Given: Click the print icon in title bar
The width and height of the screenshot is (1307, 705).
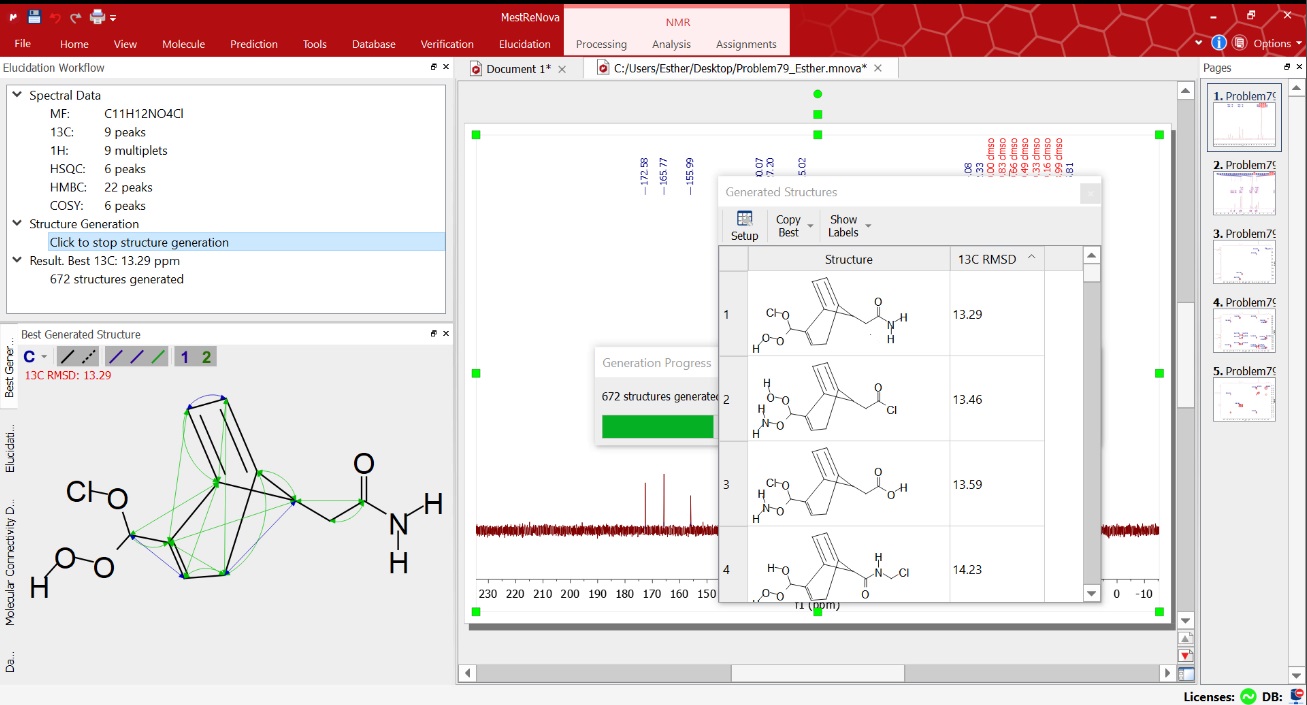Looking at the screenshot, I should 97,16.
